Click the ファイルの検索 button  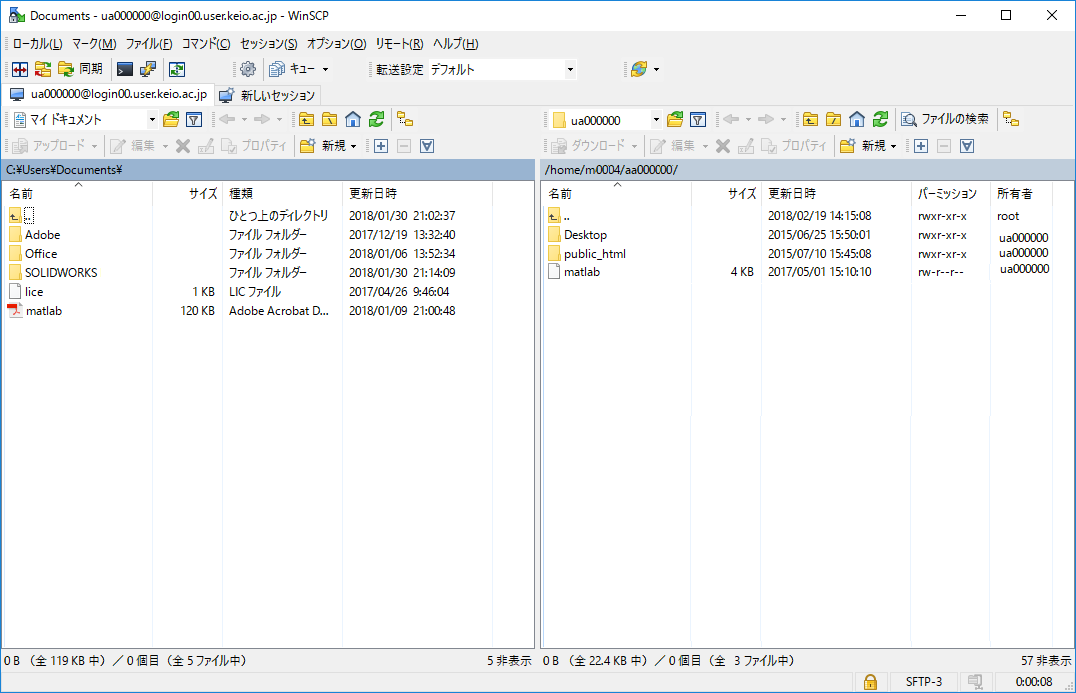(945, 119)
